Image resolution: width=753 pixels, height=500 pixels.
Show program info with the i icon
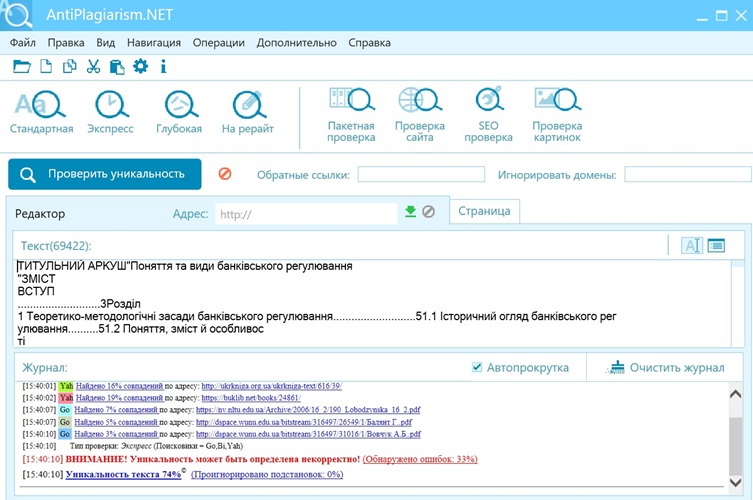pos(163,66)
